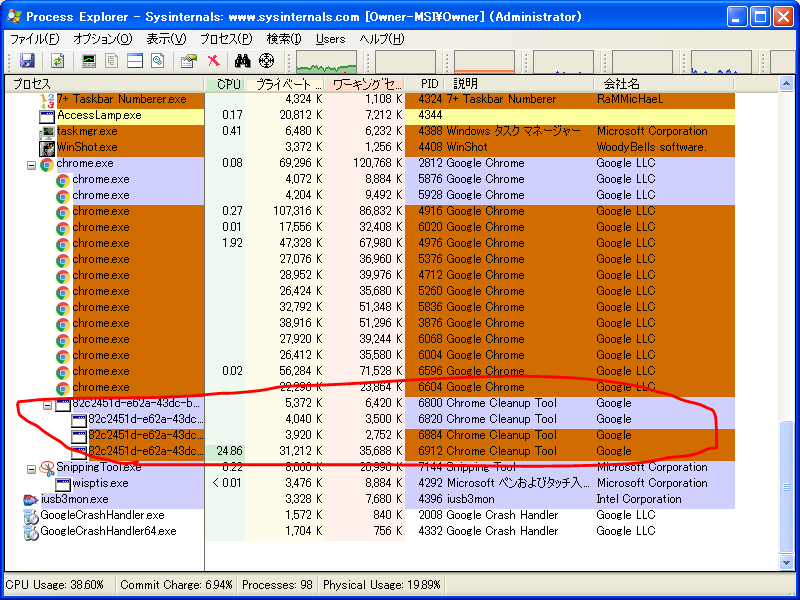
Task: Sort by the プロセス column header
Action: click(x=104, y=84)
